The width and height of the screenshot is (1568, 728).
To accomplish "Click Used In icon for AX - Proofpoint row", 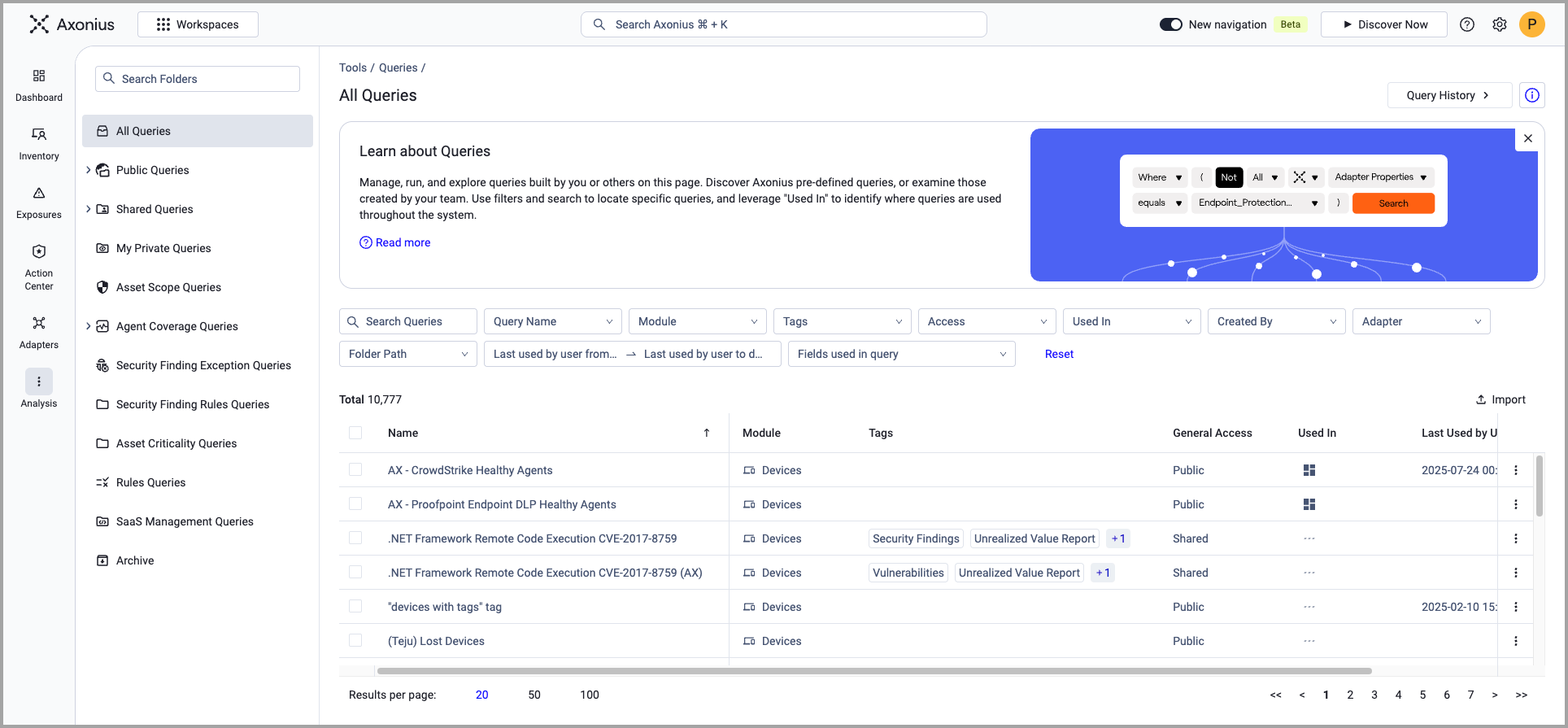I will [x=1309, y=504].
